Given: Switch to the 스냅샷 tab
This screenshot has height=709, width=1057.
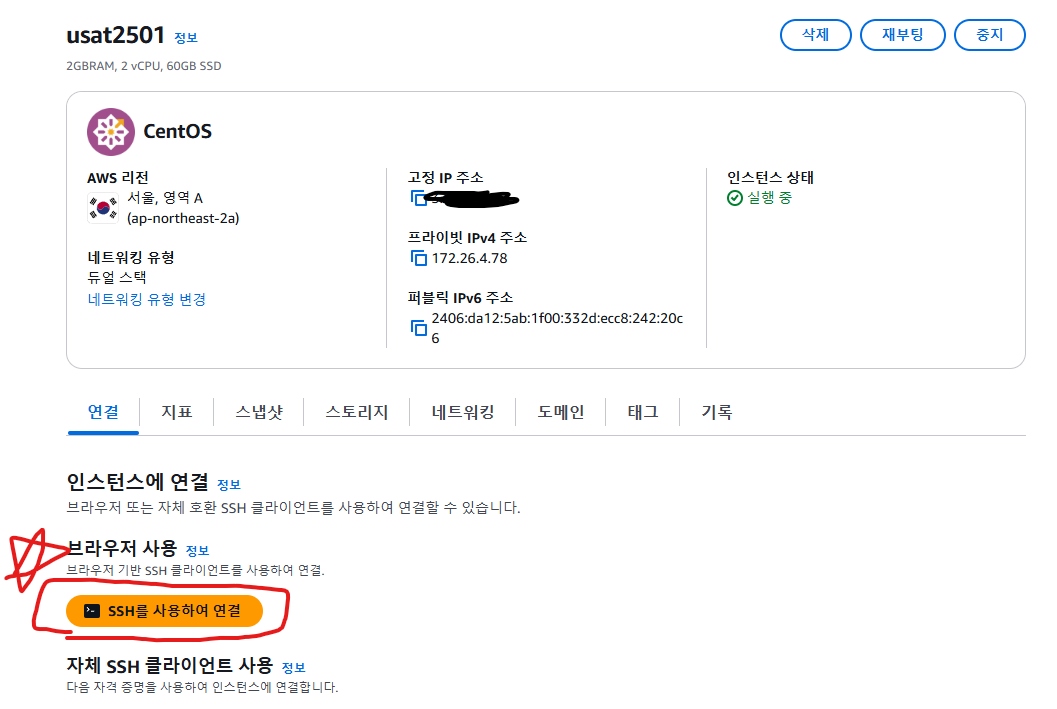Looking at the screenshot, I should [259, 412].
